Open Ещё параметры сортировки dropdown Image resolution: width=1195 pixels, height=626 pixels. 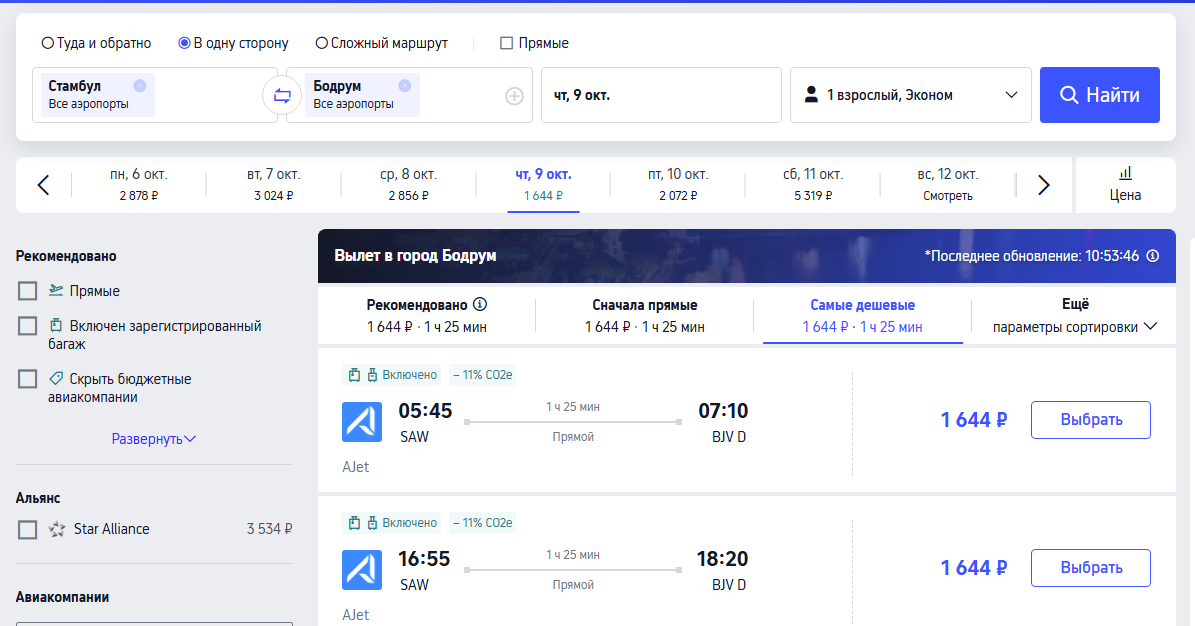pyautogui.click(x=1075, y=316)
